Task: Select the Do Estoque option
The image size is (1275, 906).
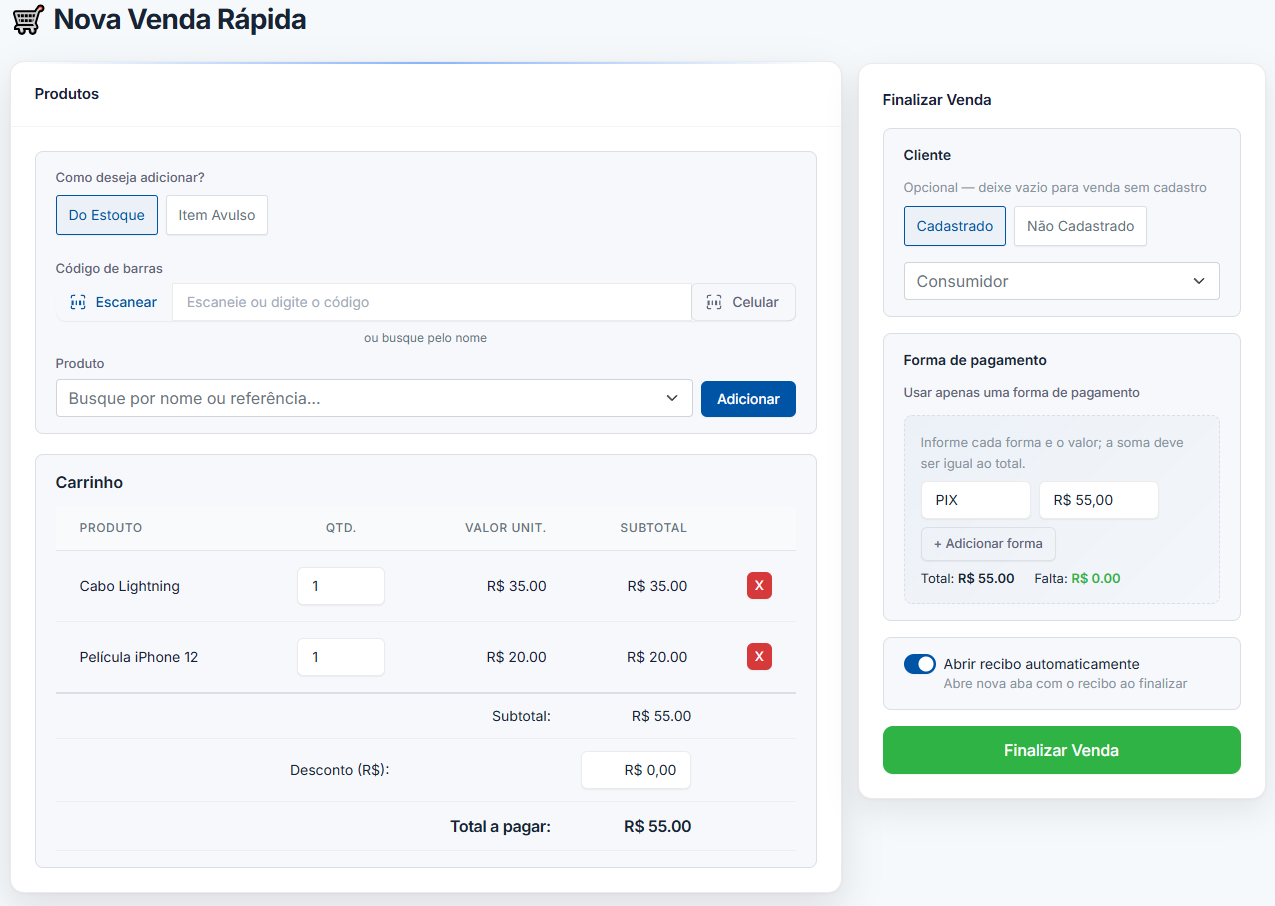Action: (107, 215)
